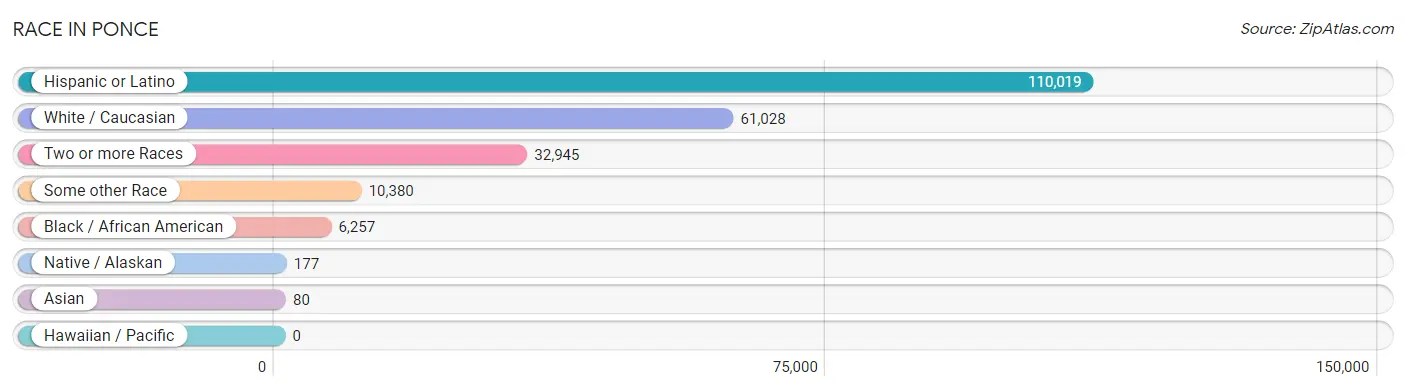Select the 150,000 axis tick label
Image resolution: width=1406 pixels, height=391 pixels.
[x=1342, y=366]
